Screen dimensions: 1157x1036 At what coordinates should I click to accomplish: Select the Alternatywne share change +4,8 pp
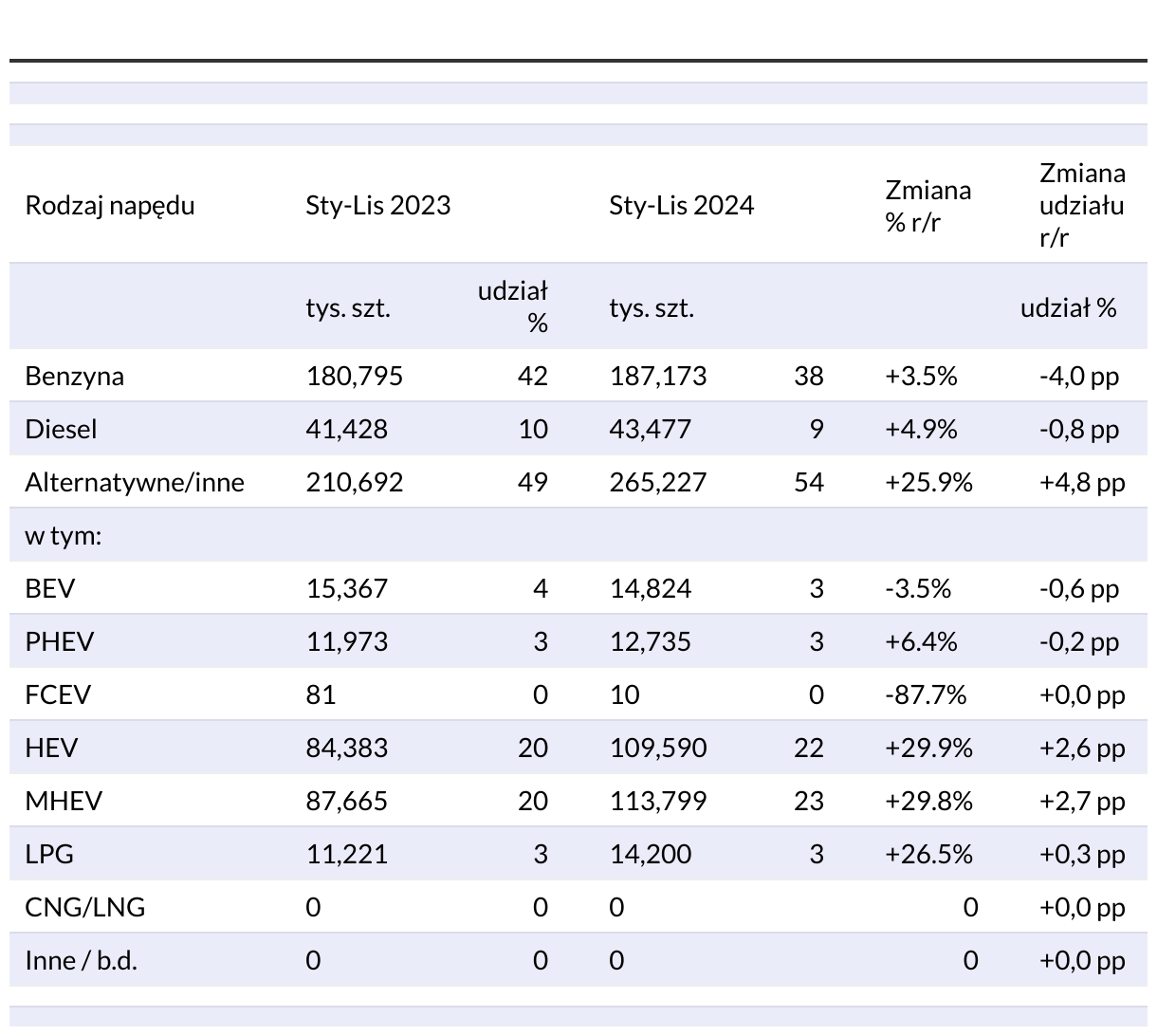(x=1081, y=483)
